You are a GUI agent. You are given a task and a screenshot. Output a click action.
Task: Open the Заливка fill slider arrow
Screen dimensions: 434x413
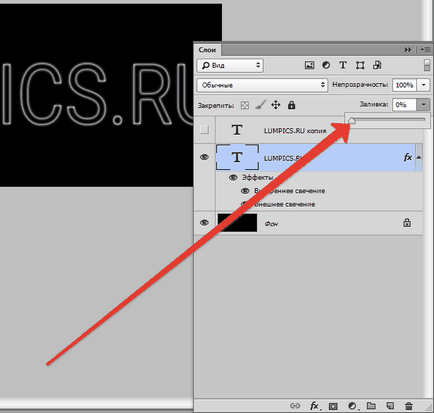click(423, 105)
